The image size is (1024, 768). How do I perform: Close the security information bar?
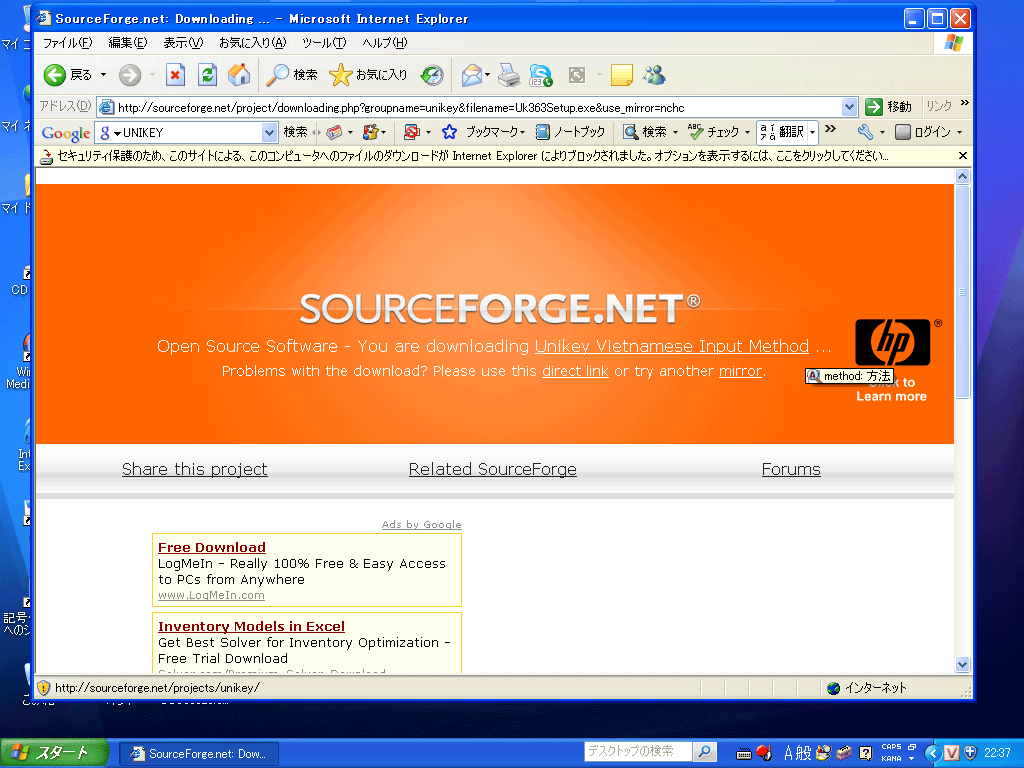[x=963, y=155]
